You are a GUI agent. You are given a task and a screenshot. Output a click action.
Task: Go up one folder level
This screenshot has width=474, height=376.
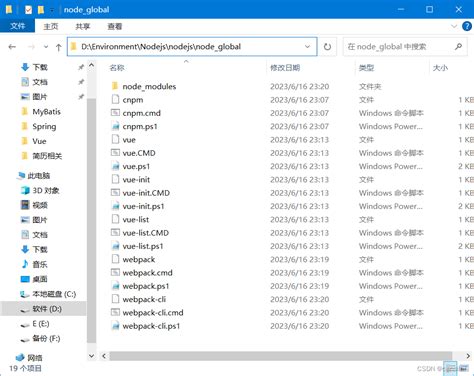pos(59,47)
